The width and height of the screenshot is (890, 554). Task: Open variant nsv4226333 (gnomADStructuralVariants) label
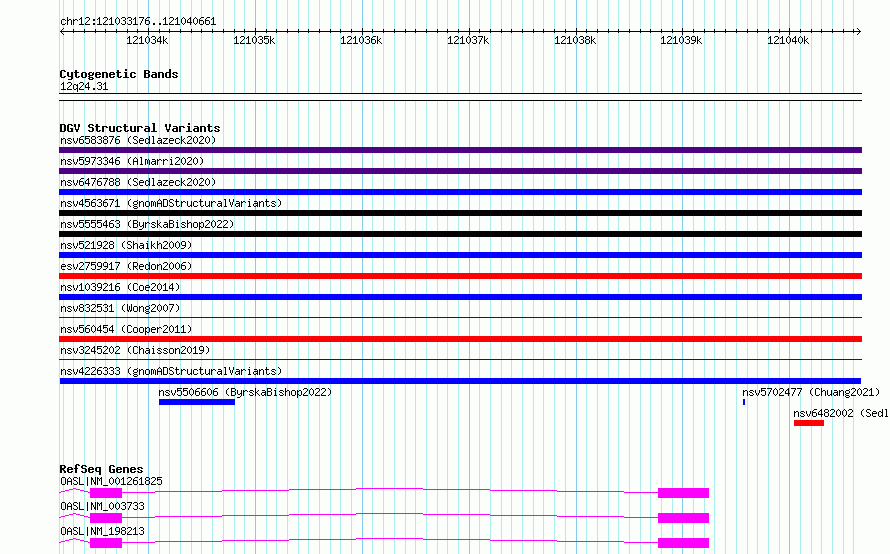point(171,371)
